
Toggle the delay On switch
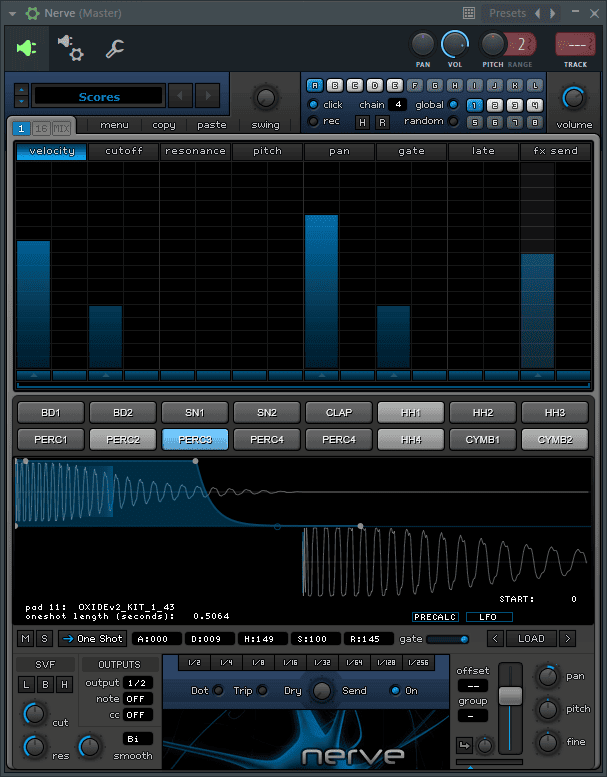click(396, 691)
